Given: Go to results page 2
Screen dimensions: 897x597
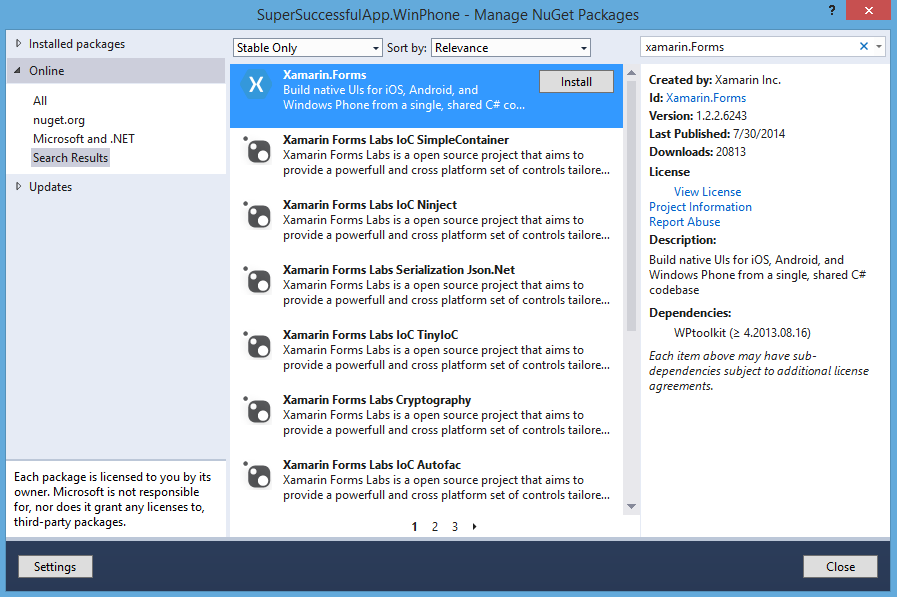Looking at the screenshot, I should point(435,527).
